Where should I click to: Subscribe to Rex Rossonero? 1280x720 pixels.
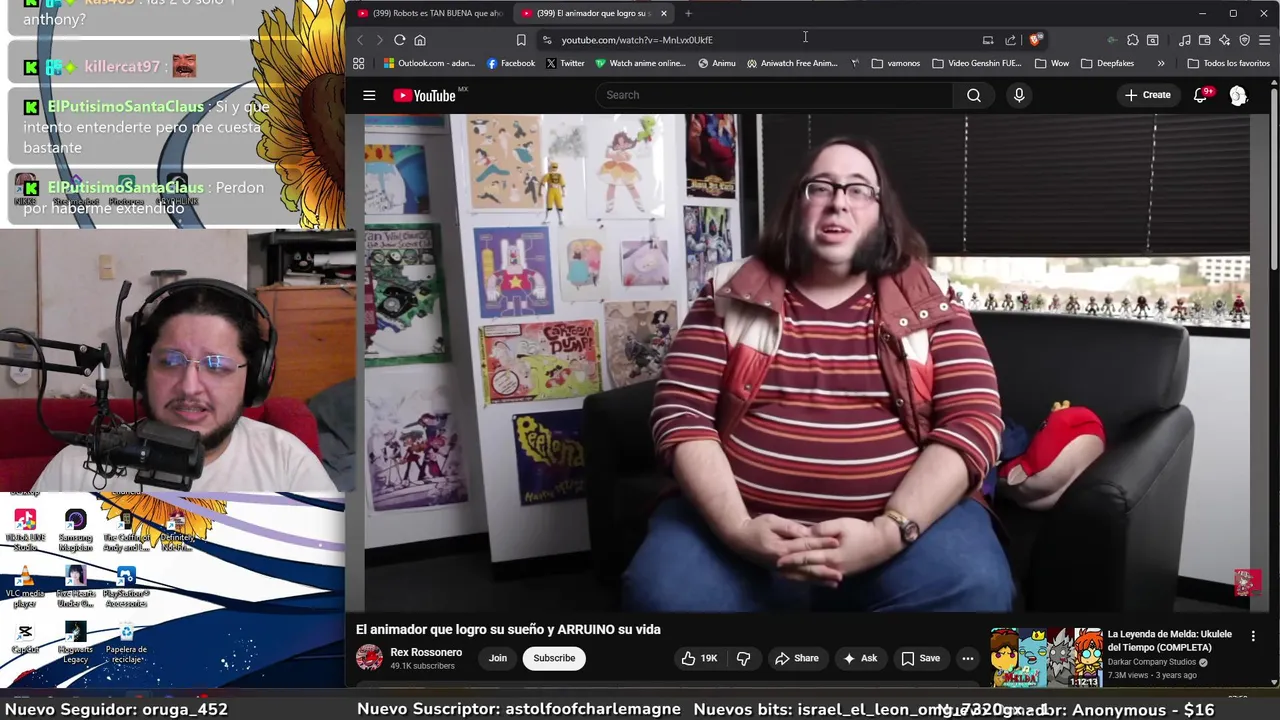pos(554,658)
